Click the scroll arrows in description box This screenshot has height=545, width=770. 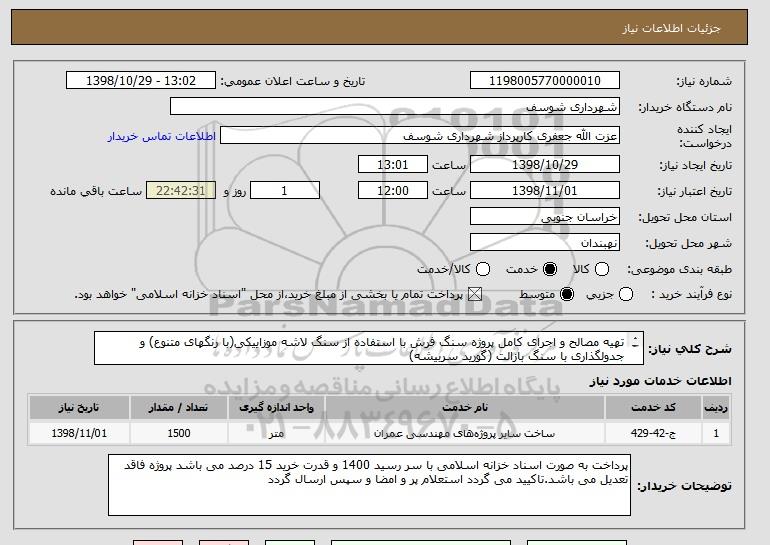coord(635,342)
